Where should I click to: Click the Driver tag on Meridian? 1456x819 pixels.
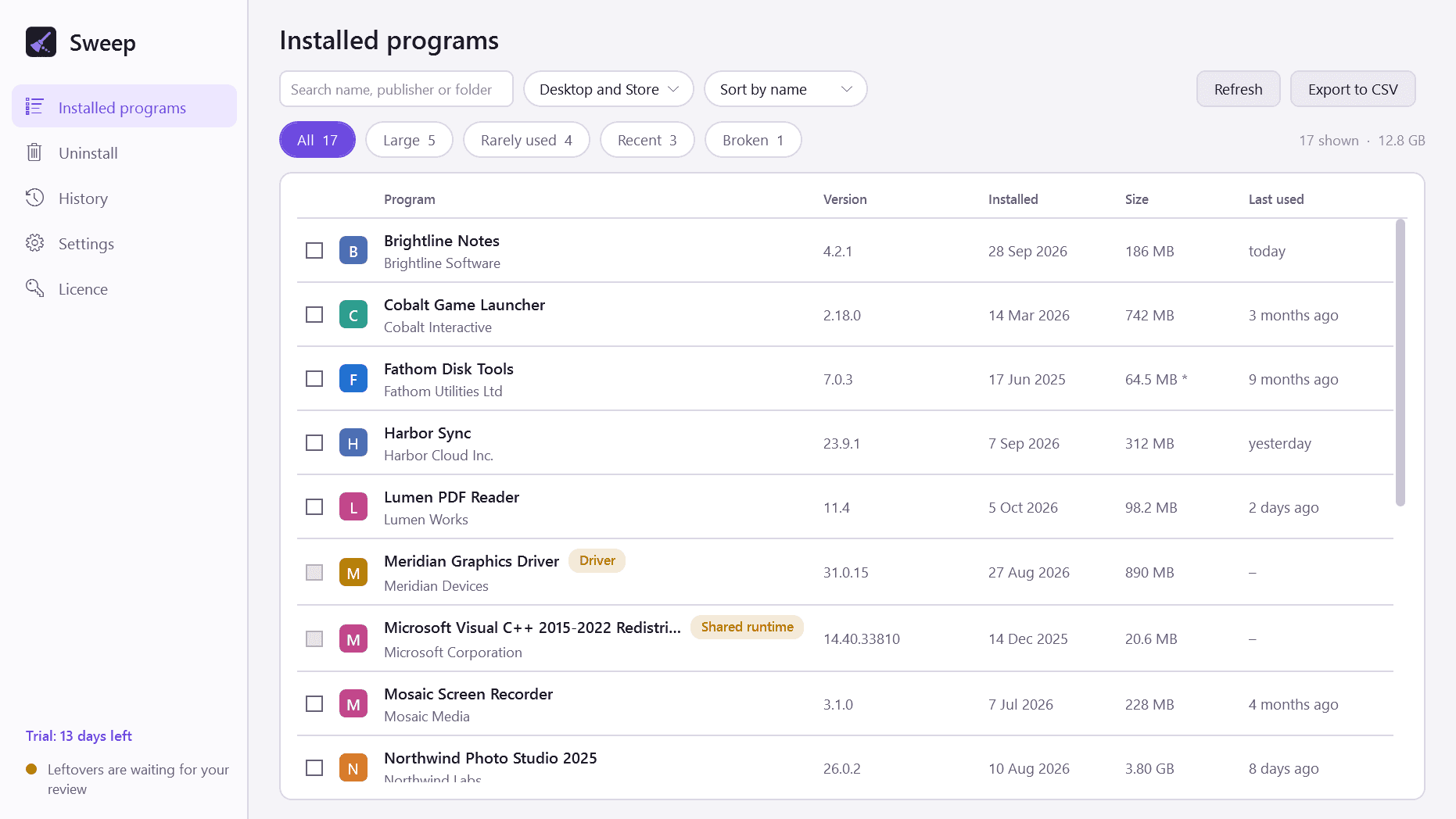click(597, 560)
